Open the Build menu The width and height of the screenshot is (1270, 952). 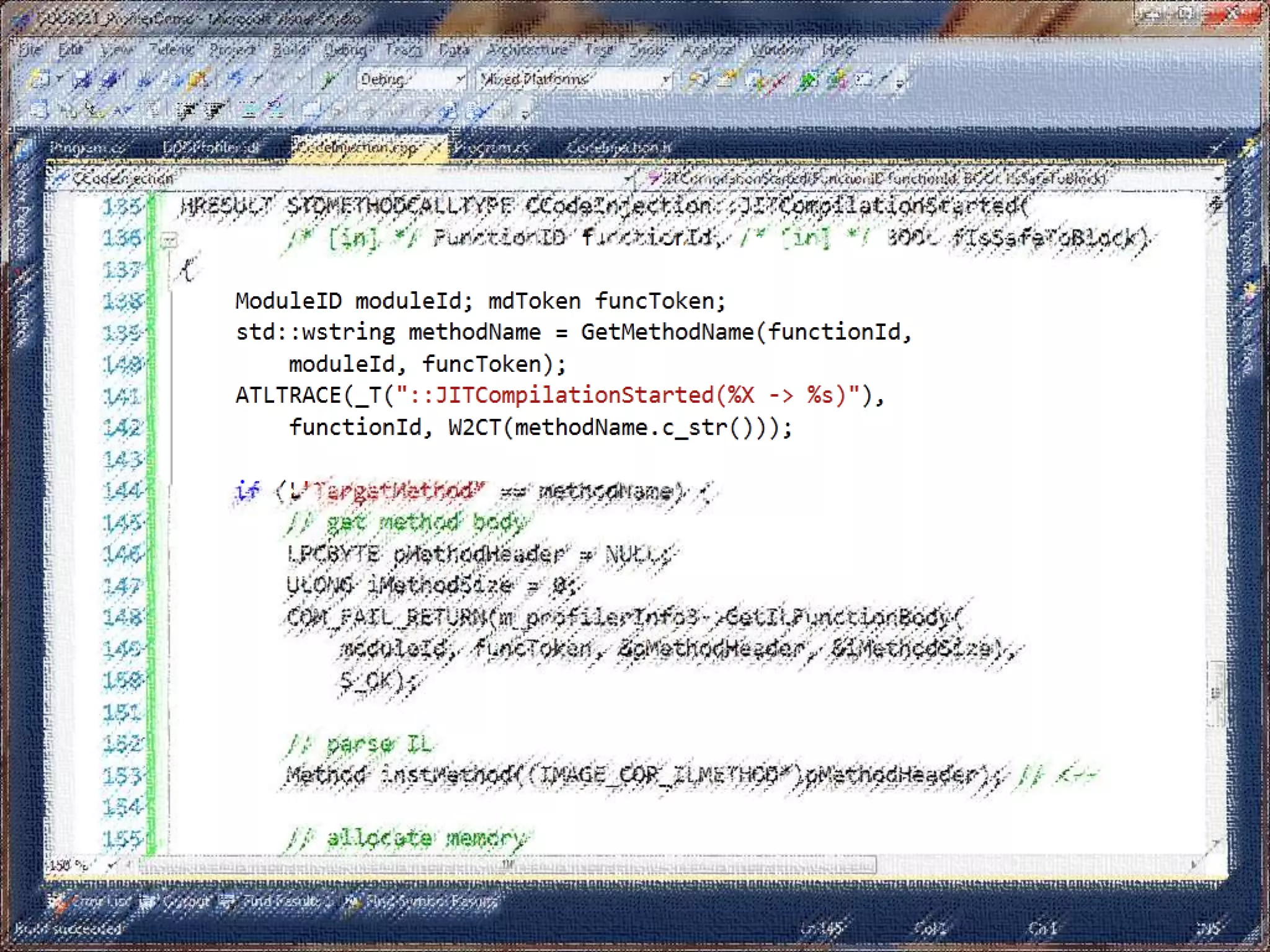(290, 50)
